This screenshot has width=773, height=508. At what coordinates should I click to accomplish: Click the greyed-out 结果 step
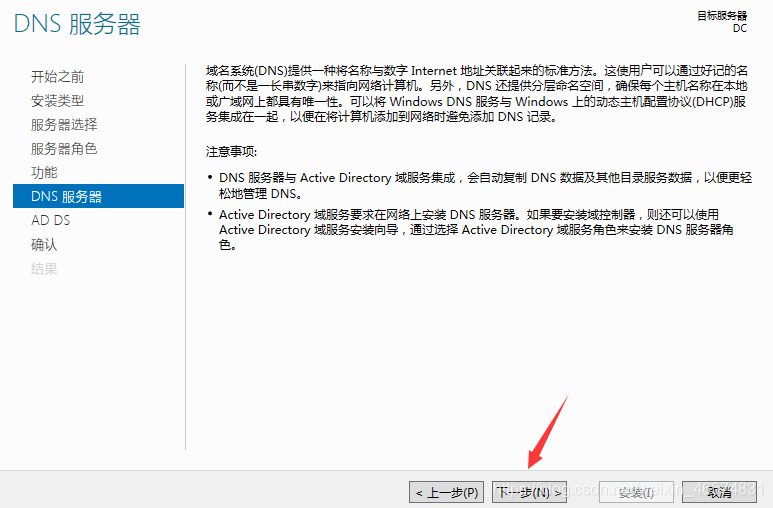point(44,268)
